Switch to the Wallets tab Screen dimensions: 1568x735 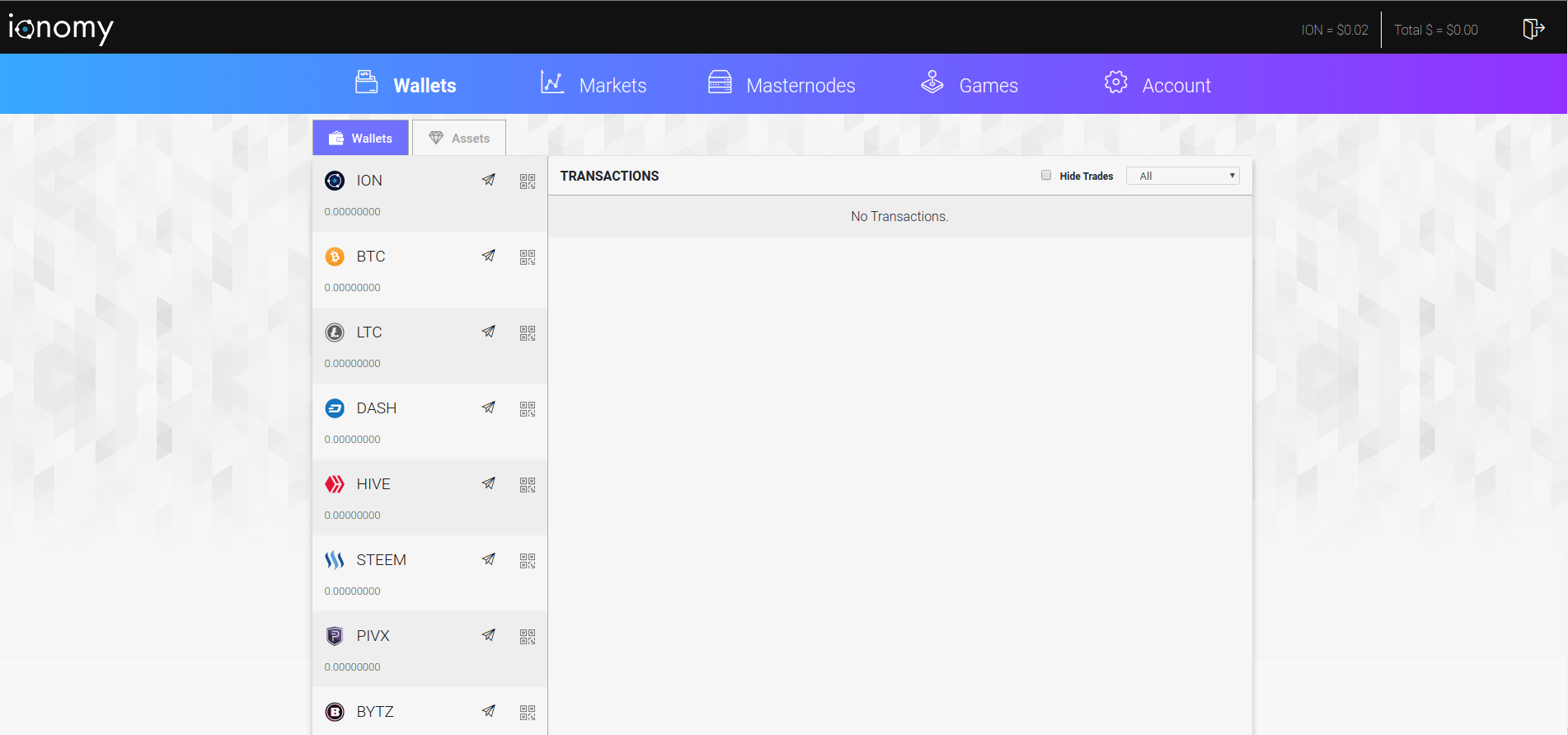(360, 138)
